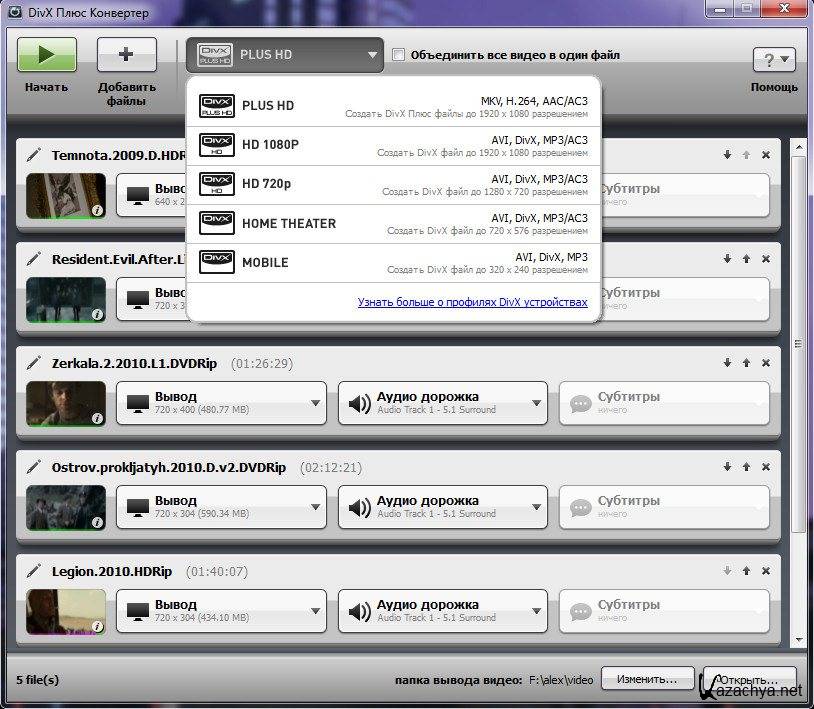Click the Ostrov.prokljatyh video thumbnail

65,507
